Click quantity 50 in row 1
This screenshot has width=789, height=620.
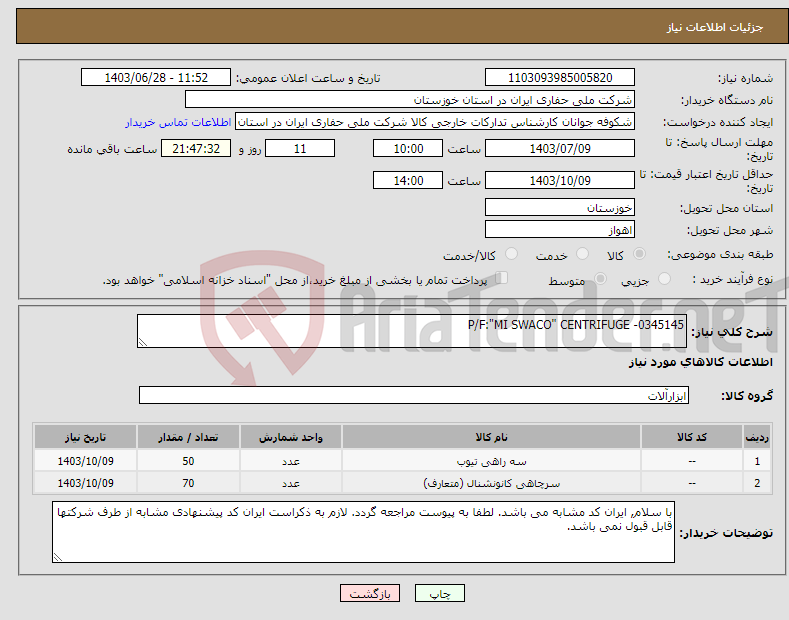pos(188,461)
